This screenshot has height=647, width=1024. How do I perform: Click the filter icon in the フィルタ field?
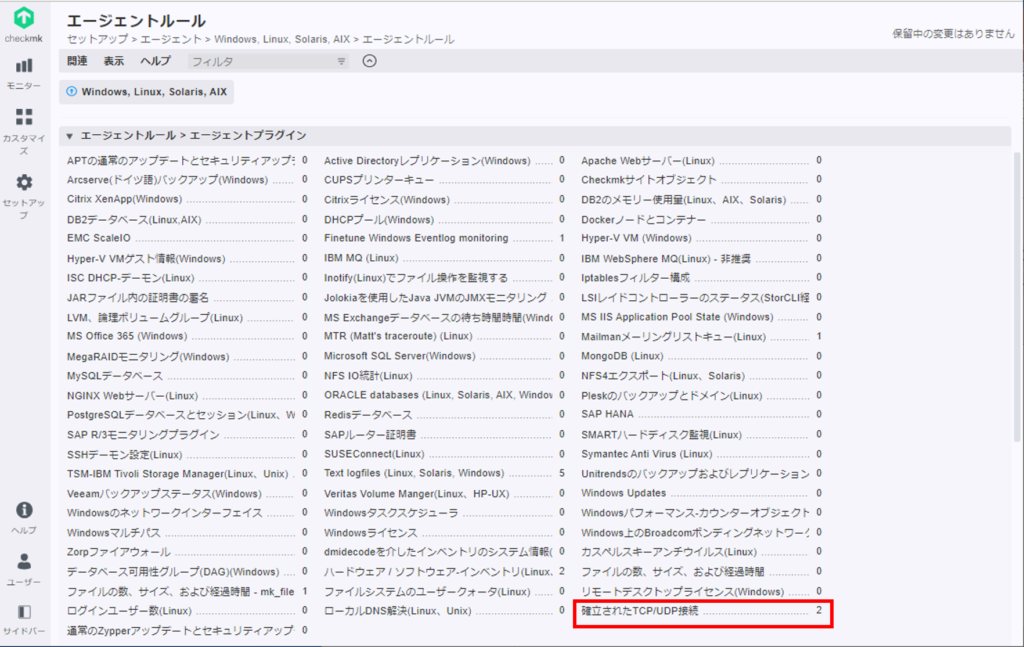341,61
